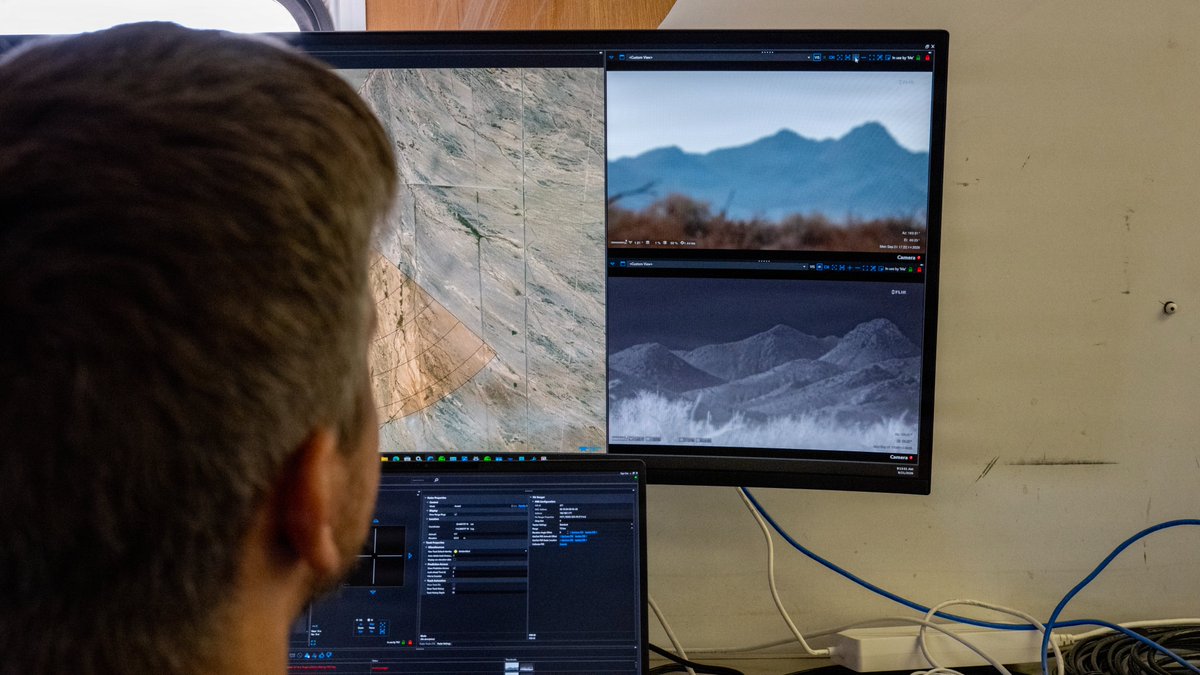Toggle the Show Range Rings checkbox
1200x675 pixels.
(455, 514)
